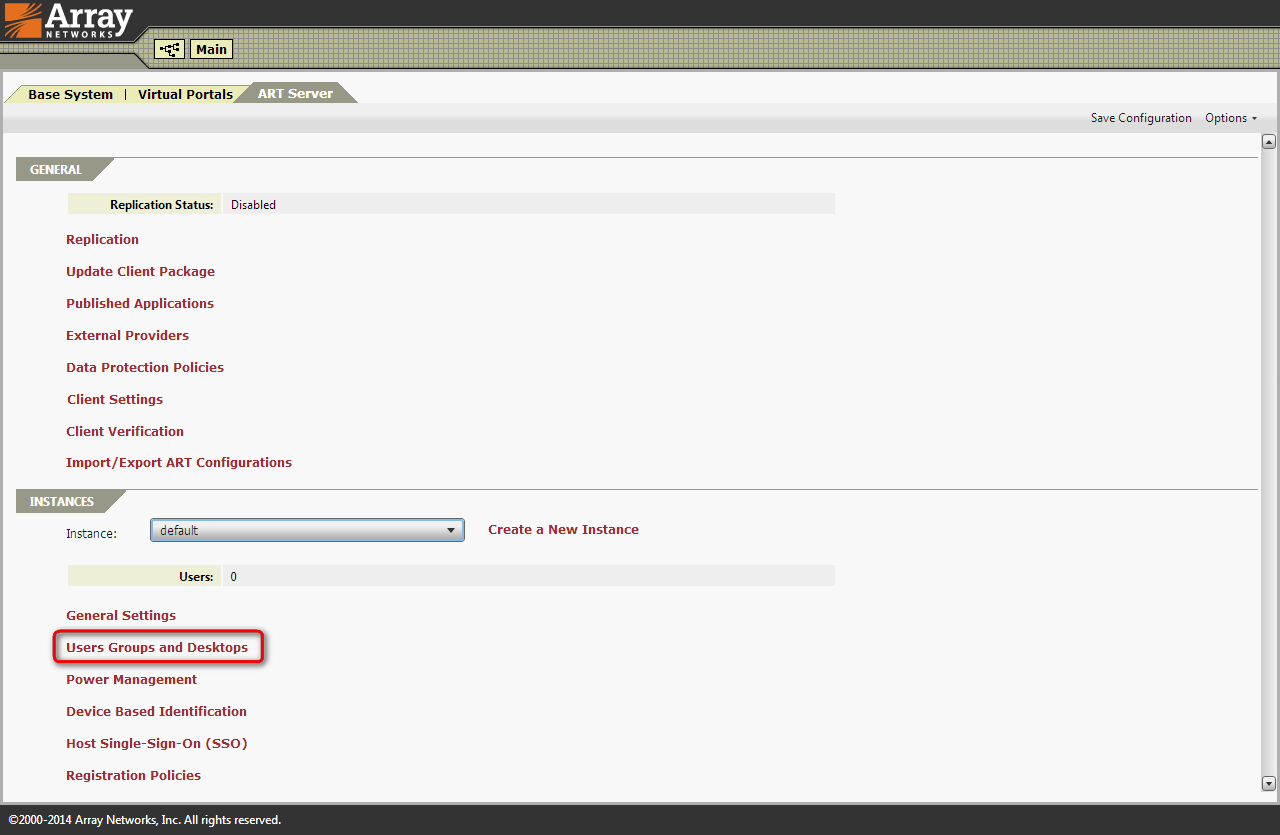Click the scrollbar down arrow
1280x835 pixels.
point(1269,784)
